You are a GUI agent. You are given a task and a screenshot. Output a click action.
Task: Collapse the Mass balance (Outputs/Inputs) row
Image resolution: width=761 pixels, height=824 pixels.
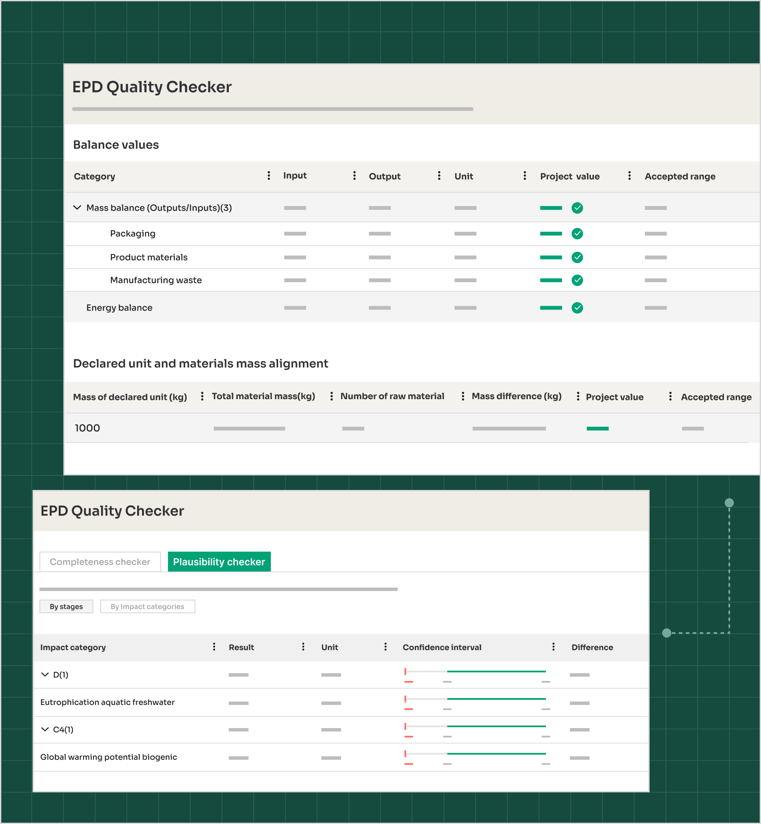click(x=77, y=208)
